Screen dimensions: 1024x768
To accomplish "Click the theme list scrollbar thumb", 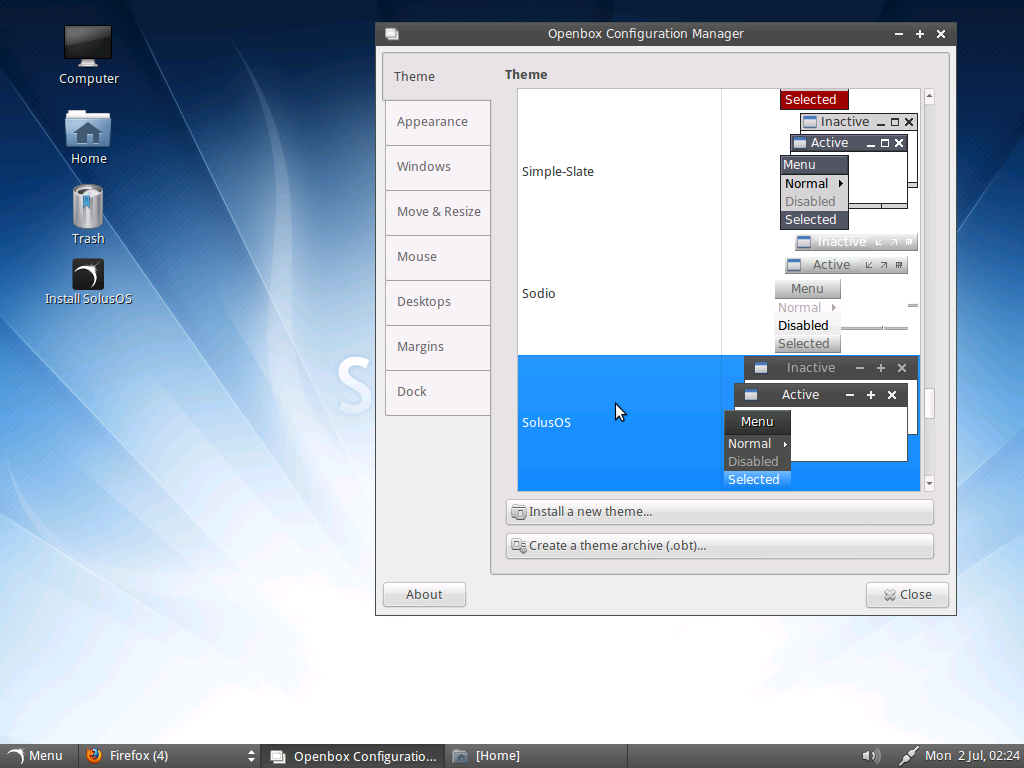I will pyautogui.click(x=929, y=403).
